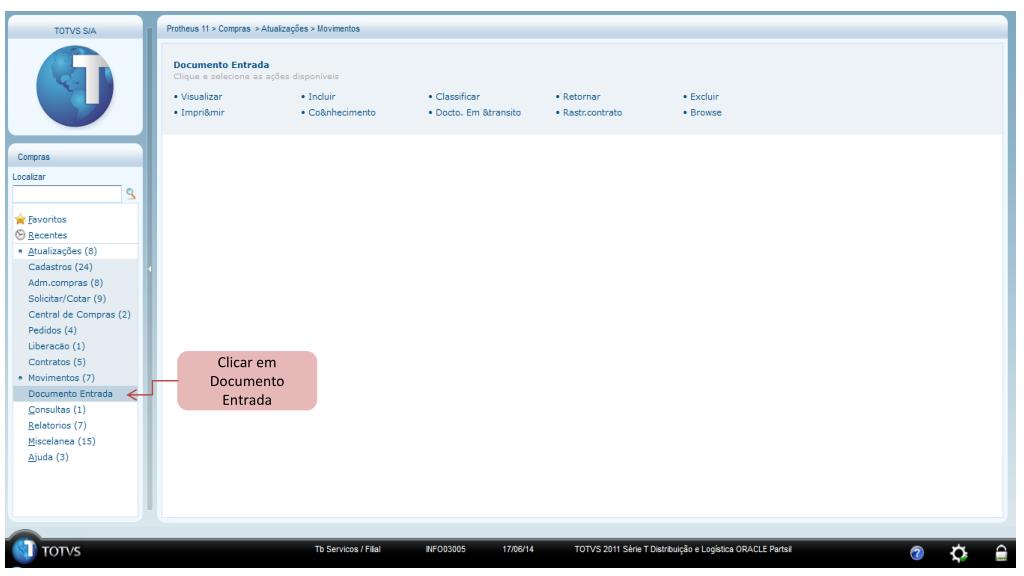Click TOTVS 2011 Série T status text
The image size is (1024, 576).
pos(683,549)
